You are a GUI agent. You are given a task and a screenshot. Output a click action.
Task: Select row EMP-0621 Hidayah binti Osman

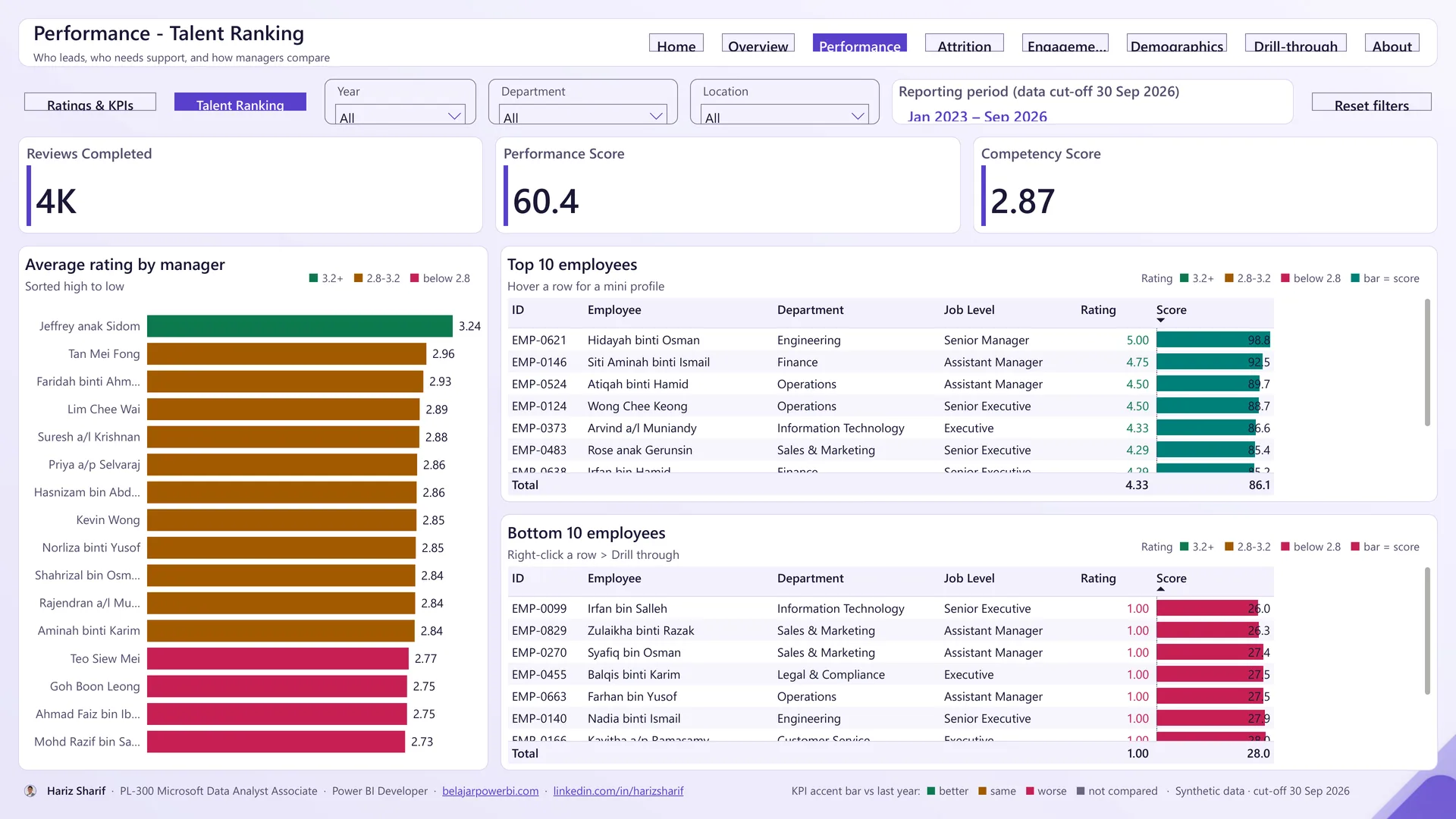tap(890, 340)
